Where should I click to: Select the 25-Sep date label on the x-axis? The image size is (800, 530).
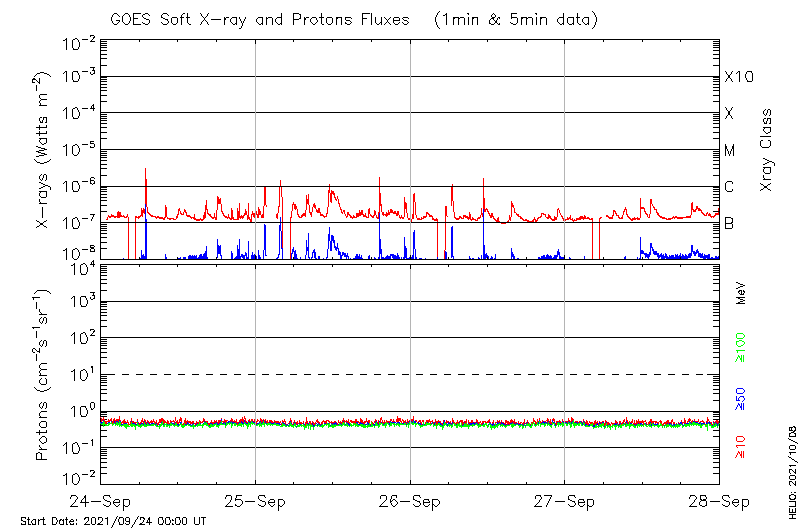[256, 500]
